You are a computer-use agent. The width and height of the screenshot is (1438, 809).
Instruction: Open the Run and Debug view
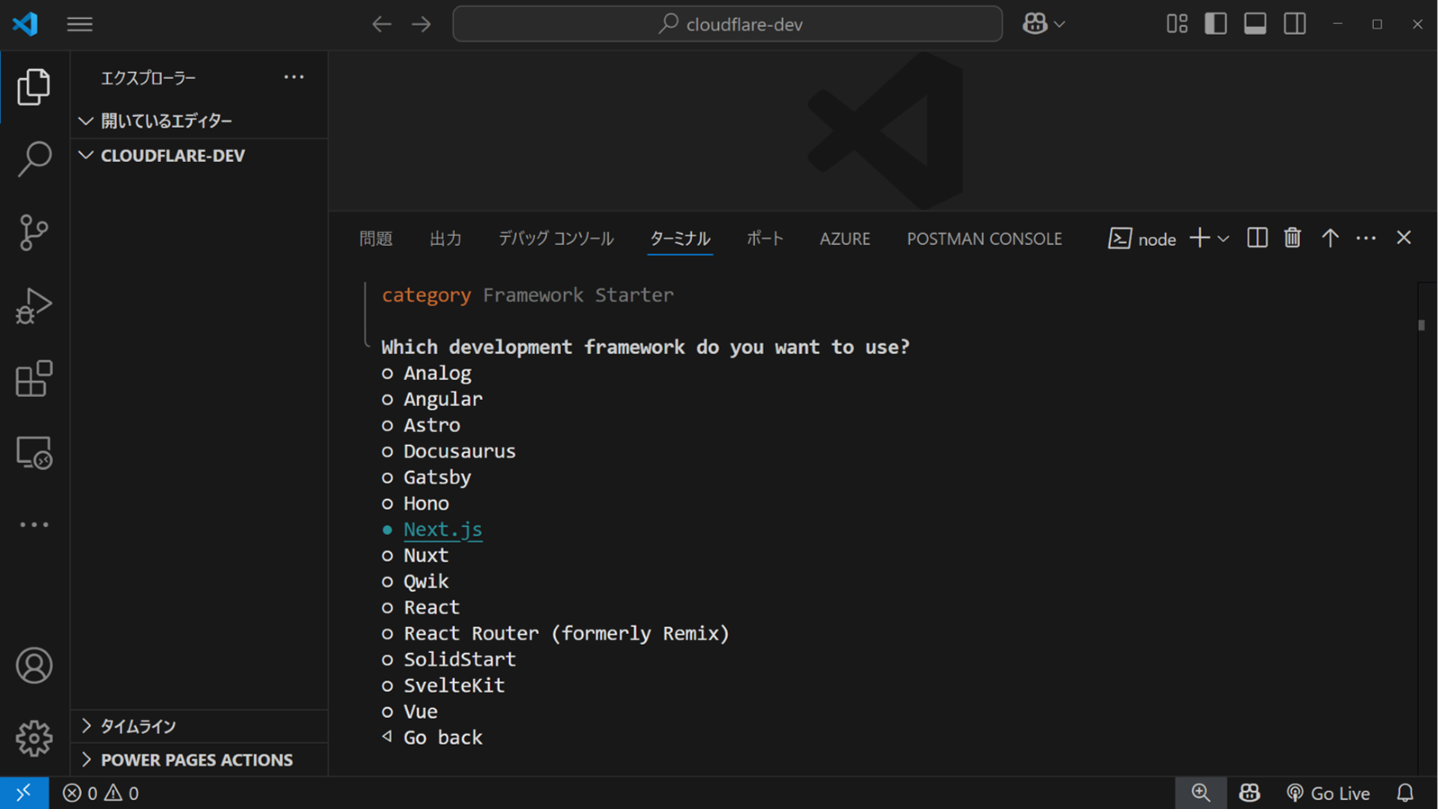coord(34,306)
